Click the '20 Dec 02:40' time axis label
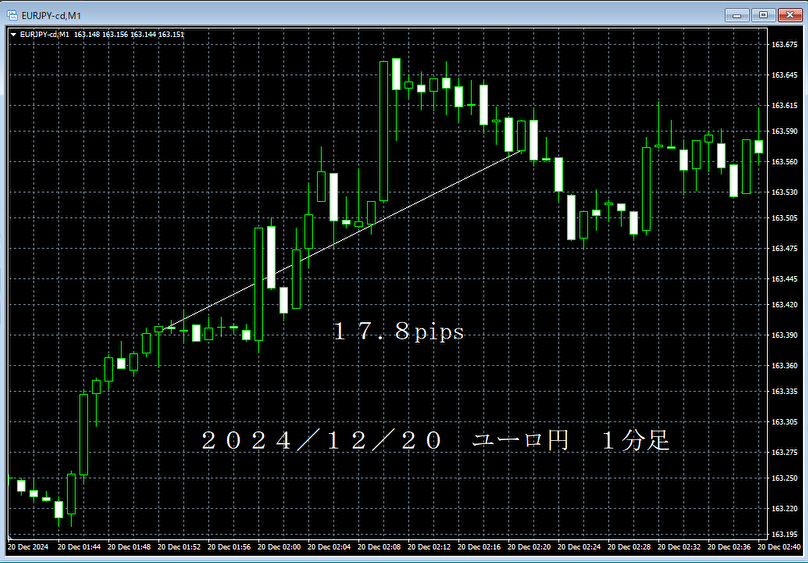 [x=779, y=547]
